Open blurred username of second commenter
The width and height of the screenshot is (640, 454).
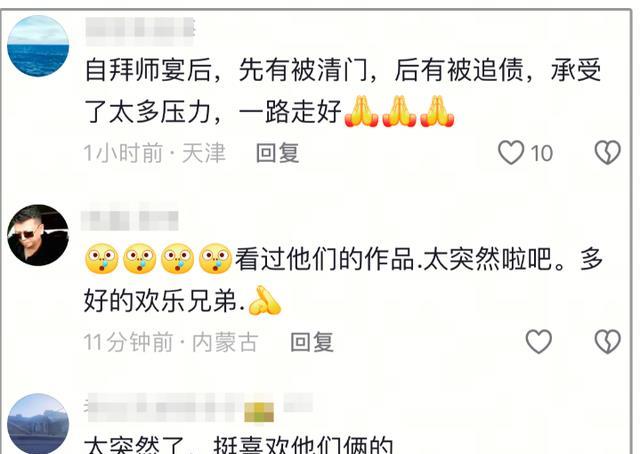(130, 220)
